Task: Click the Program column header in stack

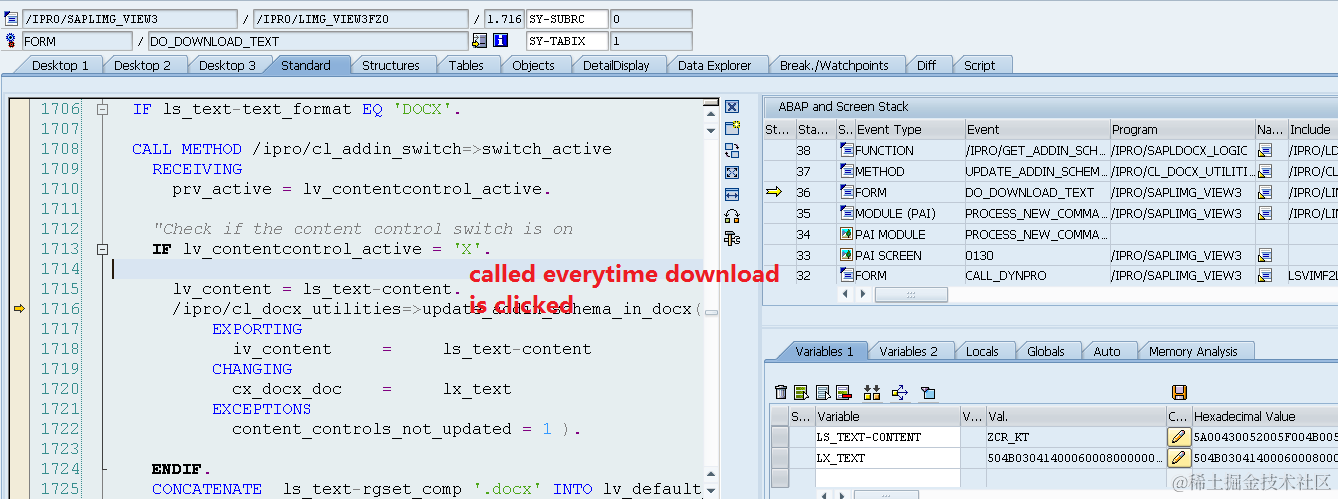Action: 1182,129
